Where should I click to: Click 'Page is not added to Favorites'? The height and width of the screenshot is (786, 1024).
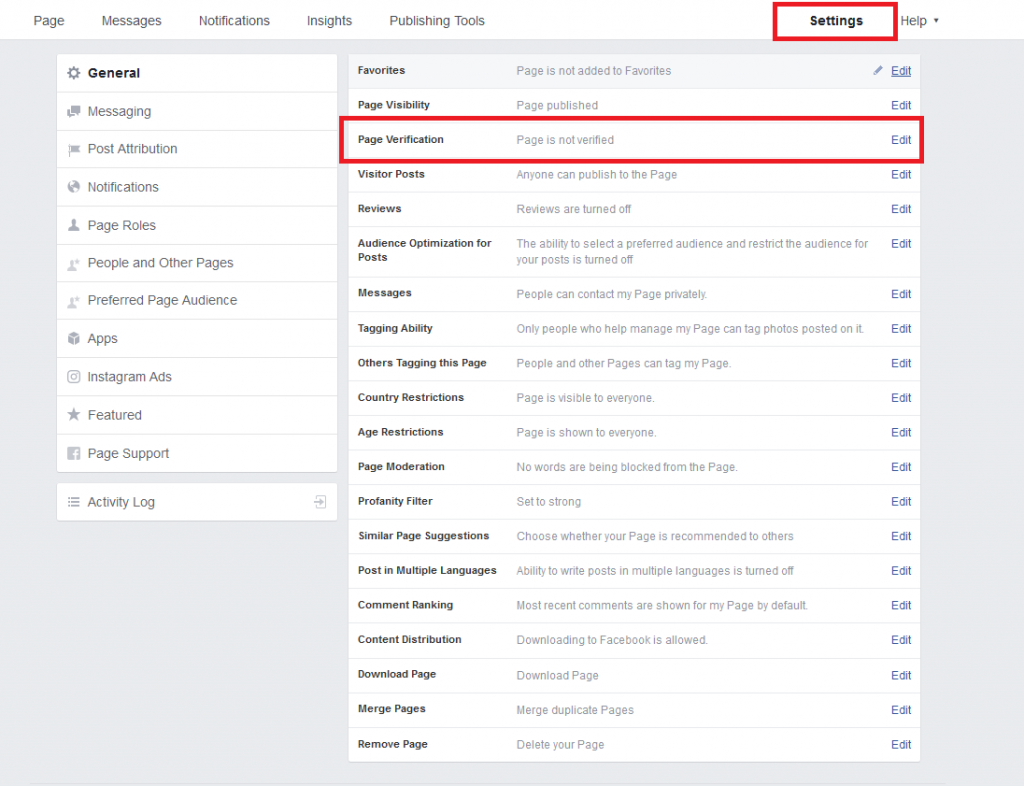594,71
